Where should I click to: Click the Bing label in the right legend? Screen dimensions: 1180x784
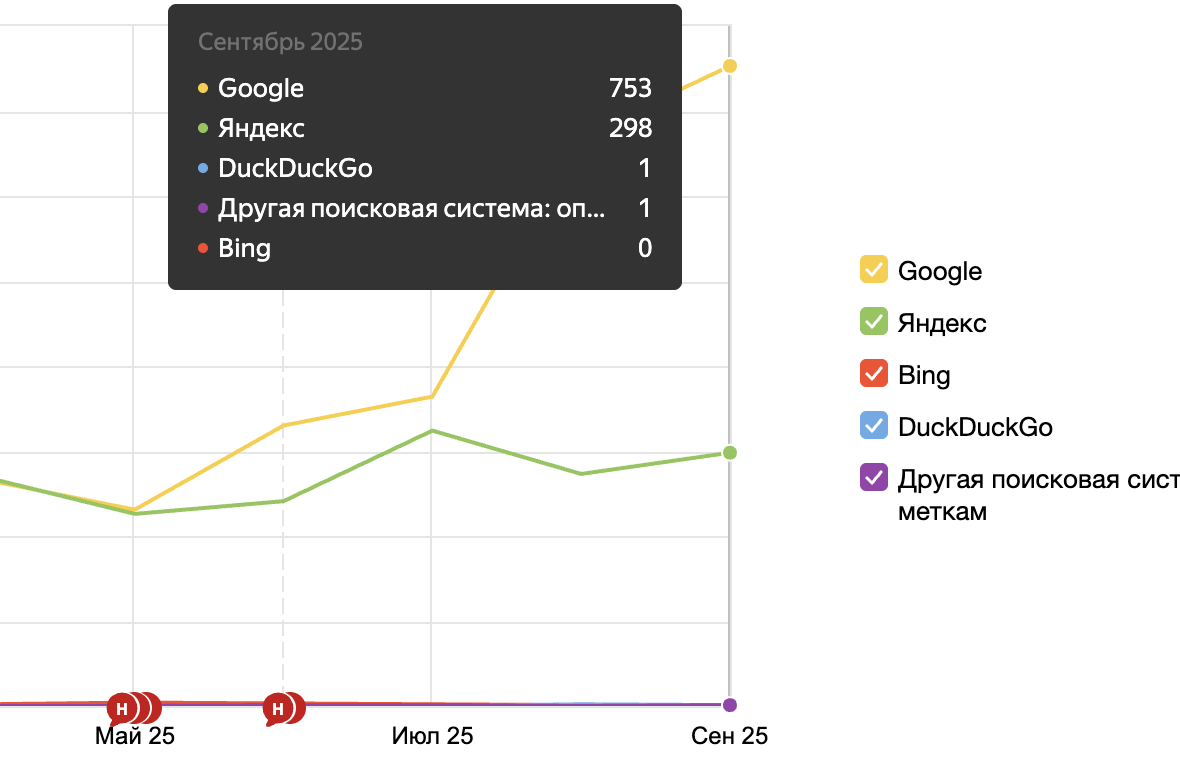[924, 375]
